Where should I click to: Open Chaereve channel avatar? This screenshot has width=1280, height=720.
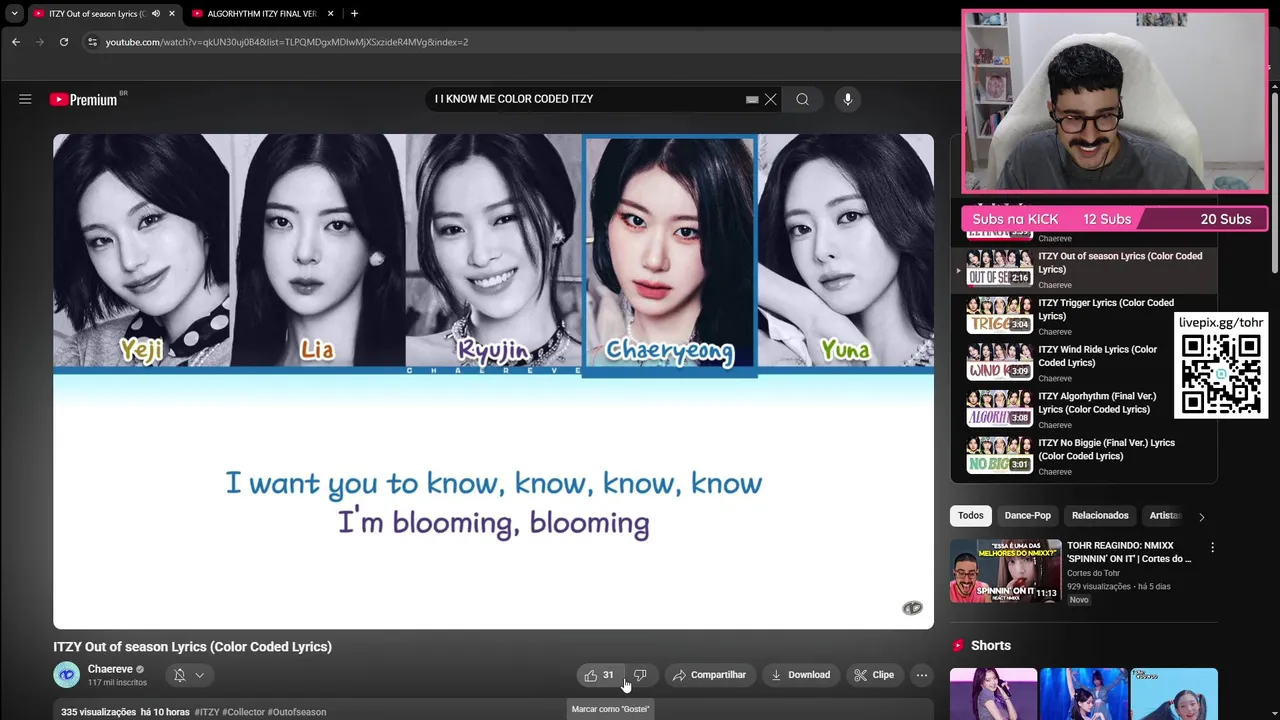pyautogui.click(x=66, y=675)
